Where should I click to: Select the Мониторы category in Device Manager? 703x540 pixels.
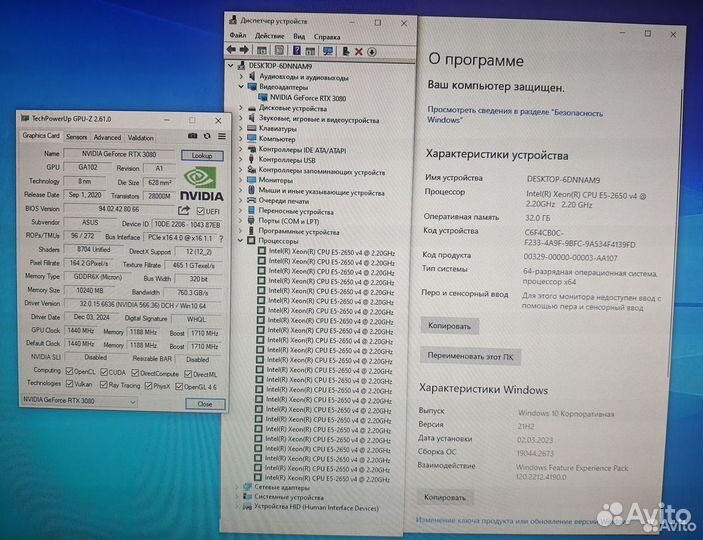click(x=276, y=180)
